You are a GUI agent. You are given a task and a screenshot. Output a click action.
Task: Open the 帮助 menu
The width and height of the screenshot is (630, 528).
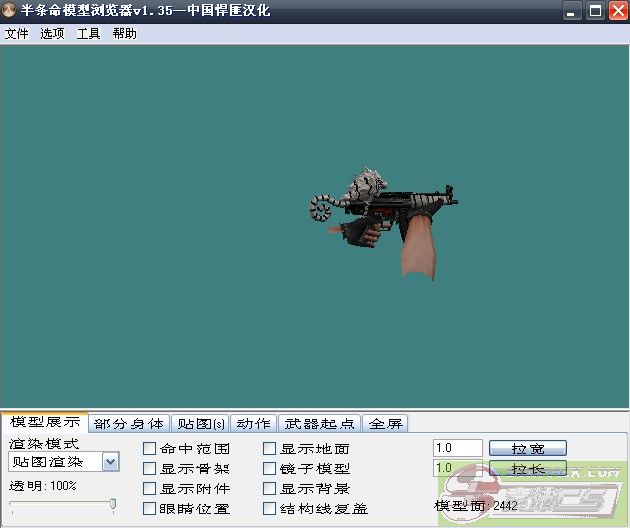124,33
